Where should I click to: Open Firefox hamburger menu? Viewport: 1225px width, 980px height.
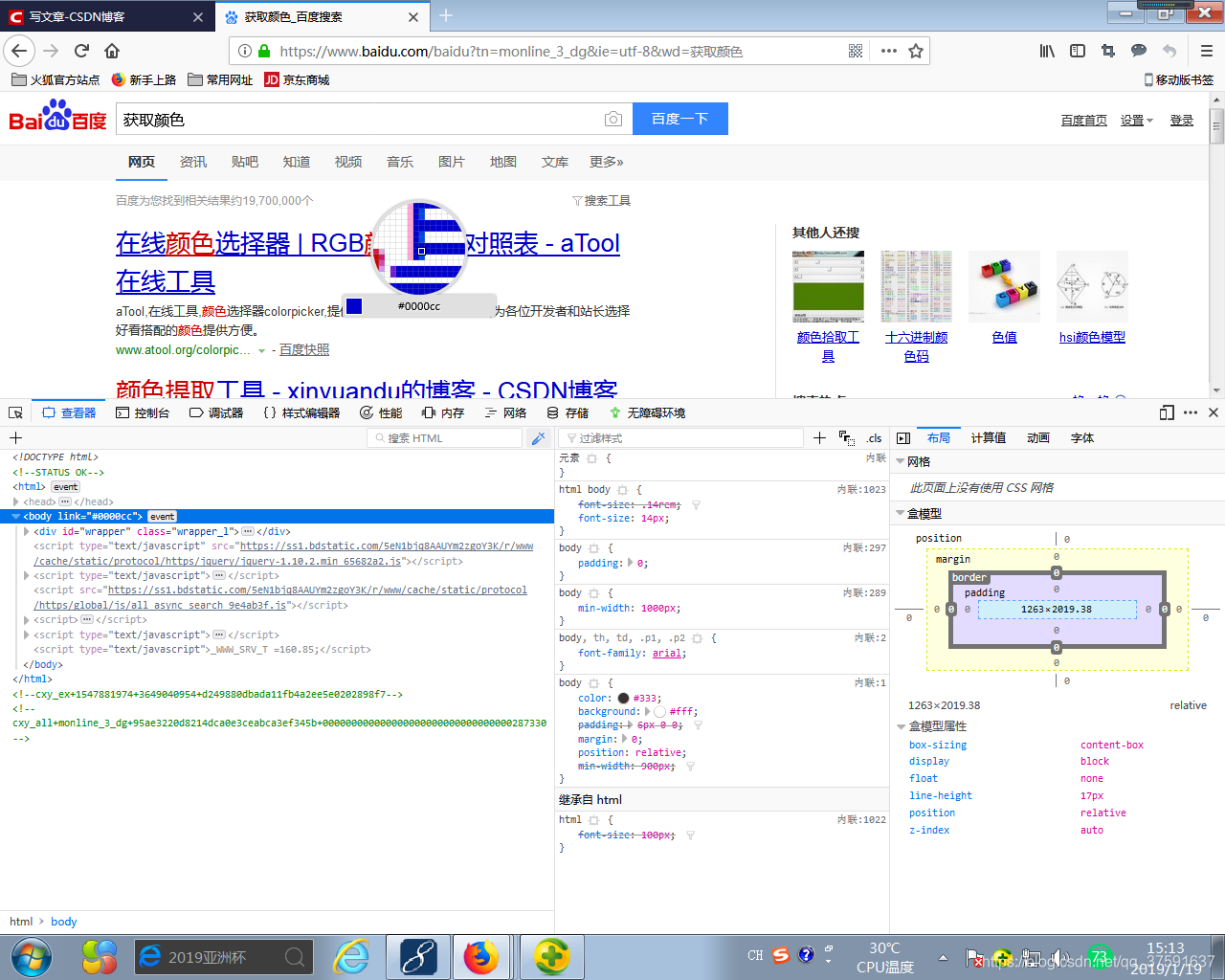1206,51
